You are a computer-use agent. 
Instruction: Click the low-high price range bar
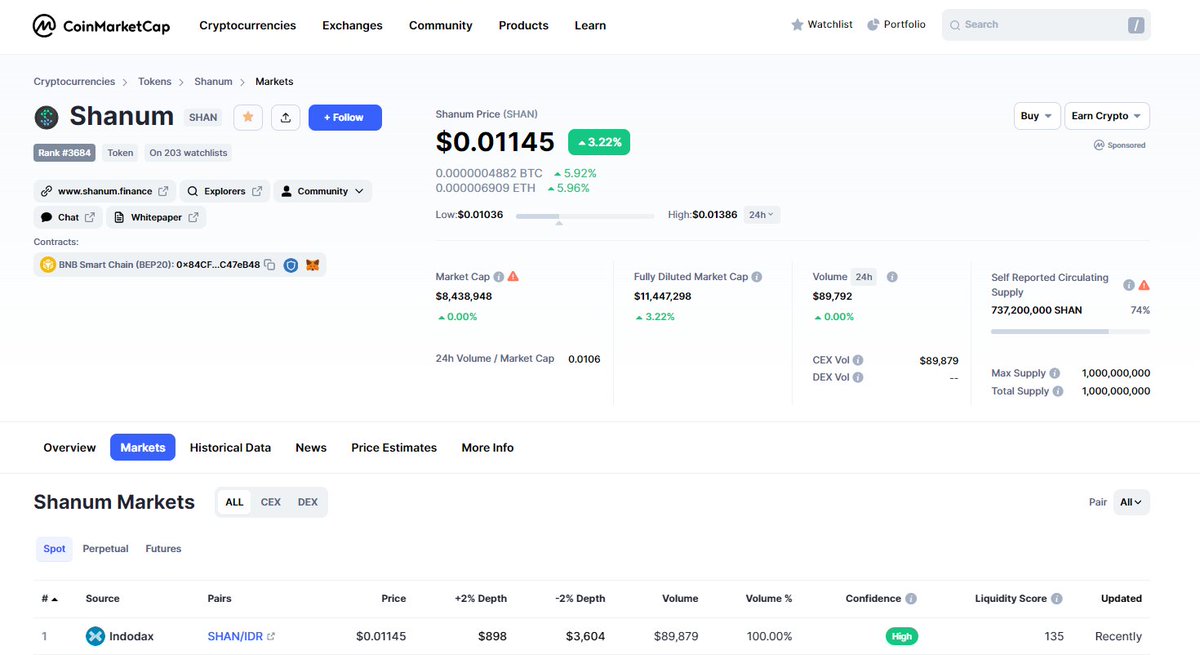pyautogui.click(x=587, y=216)
